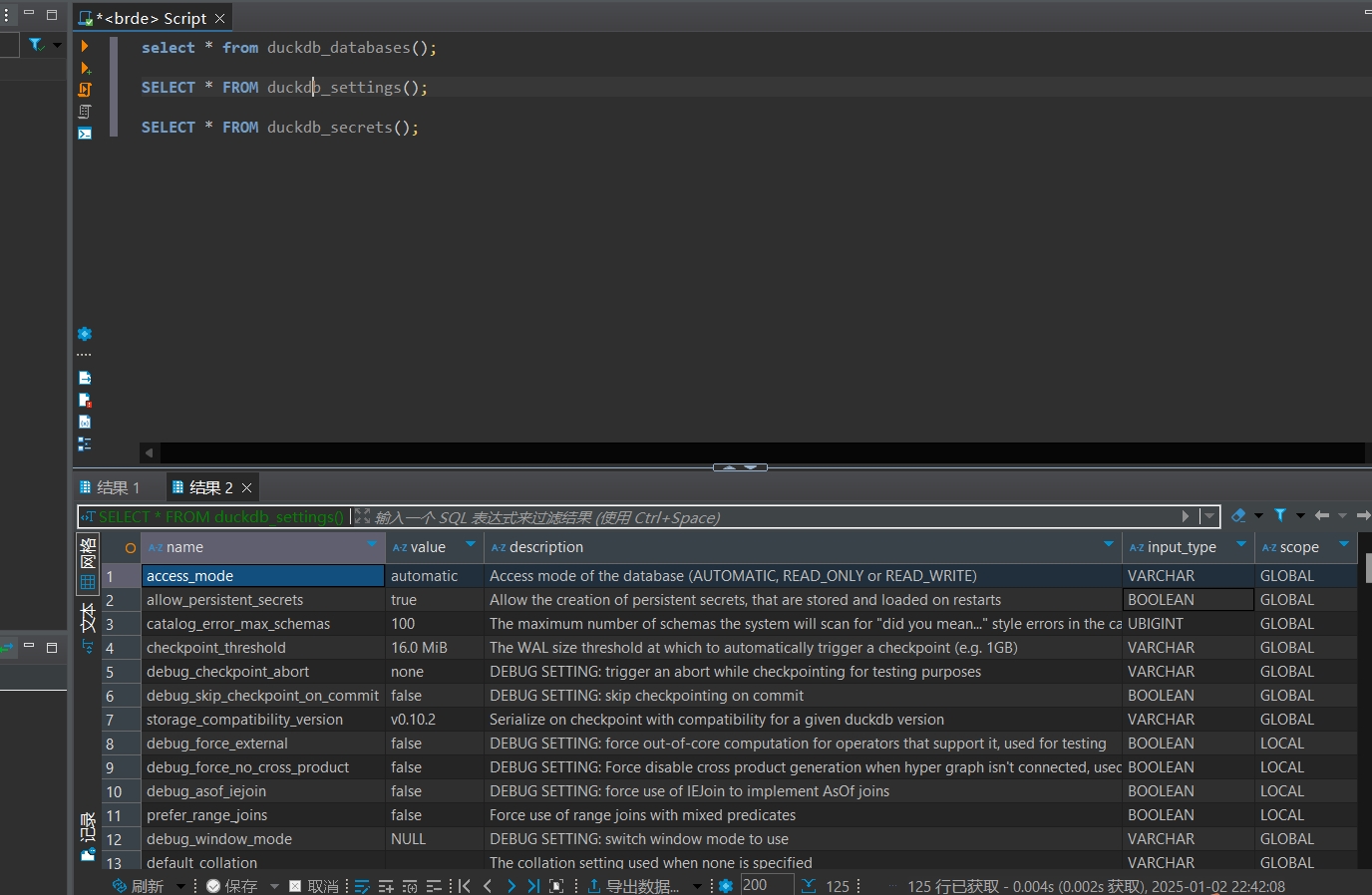Select the allow_persistent_secrets cell
Viewport: 1372px width, 895px height.
tap(263, 600)
